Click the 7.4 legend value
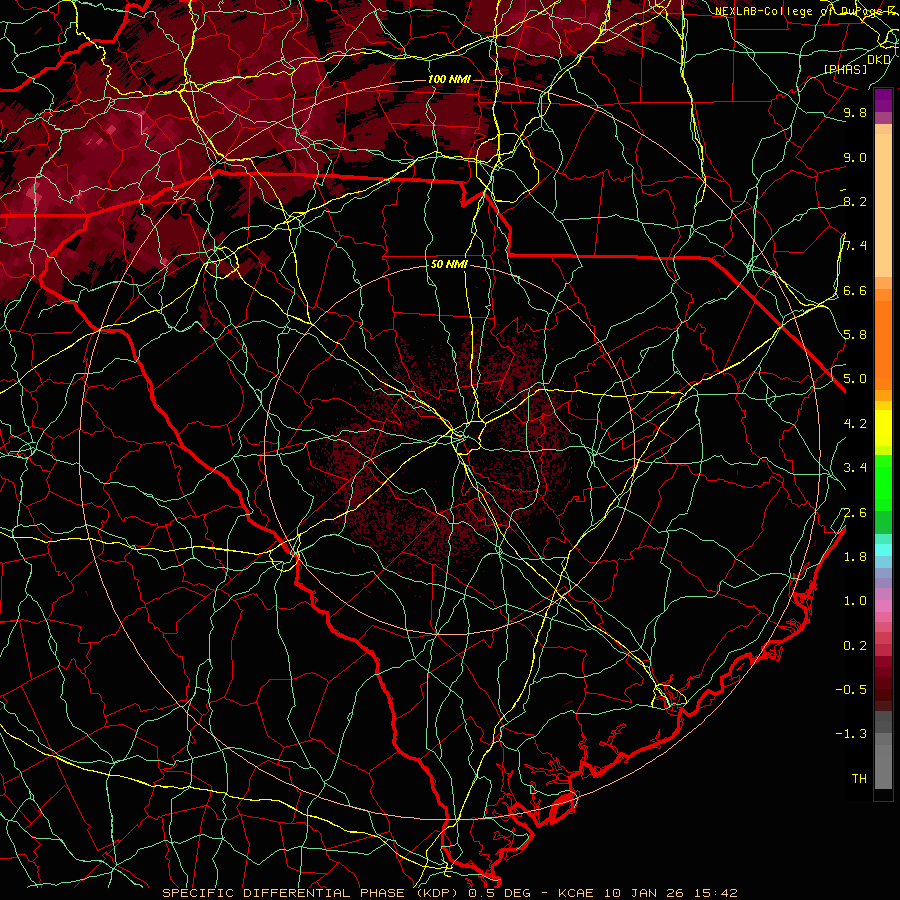This screenshot has height=900, width=900. point(855,246)
